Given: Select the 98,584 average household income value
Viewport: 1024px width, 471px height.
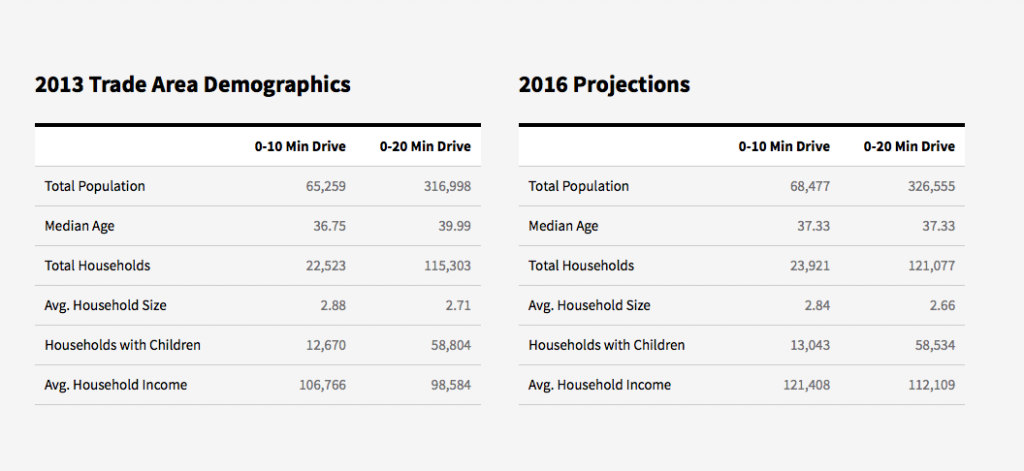Looking at the screenshot, I should (451, 385).
